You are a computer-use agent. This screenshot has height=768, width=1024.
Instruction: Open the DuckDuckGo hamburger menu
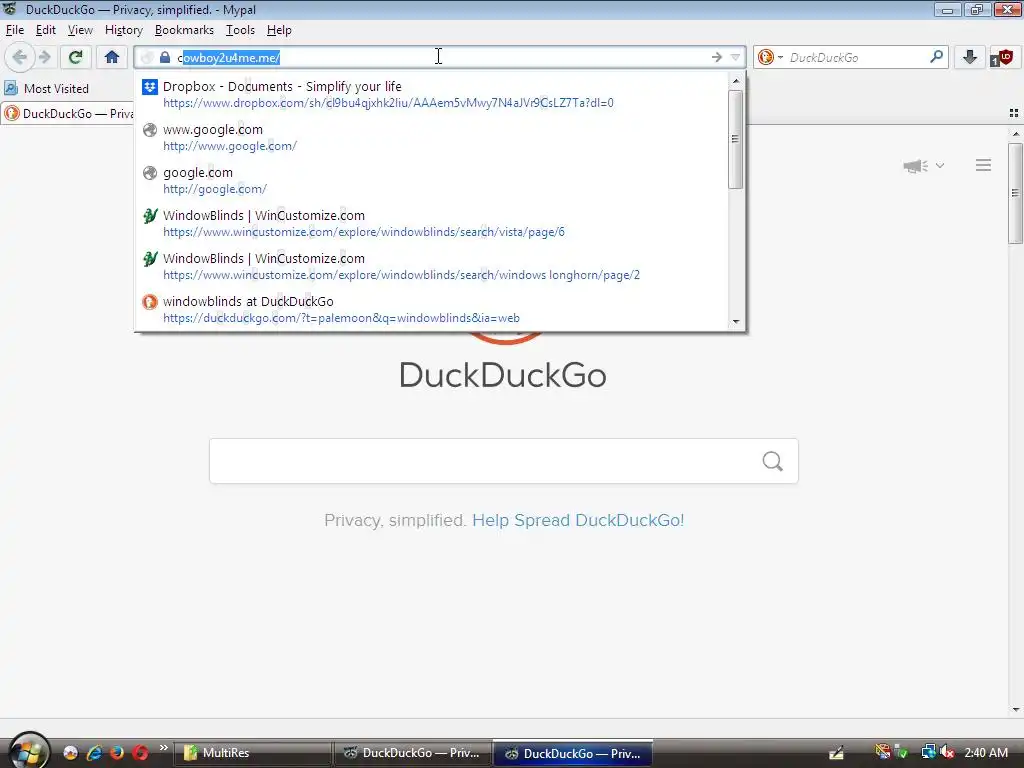[984, 165]
